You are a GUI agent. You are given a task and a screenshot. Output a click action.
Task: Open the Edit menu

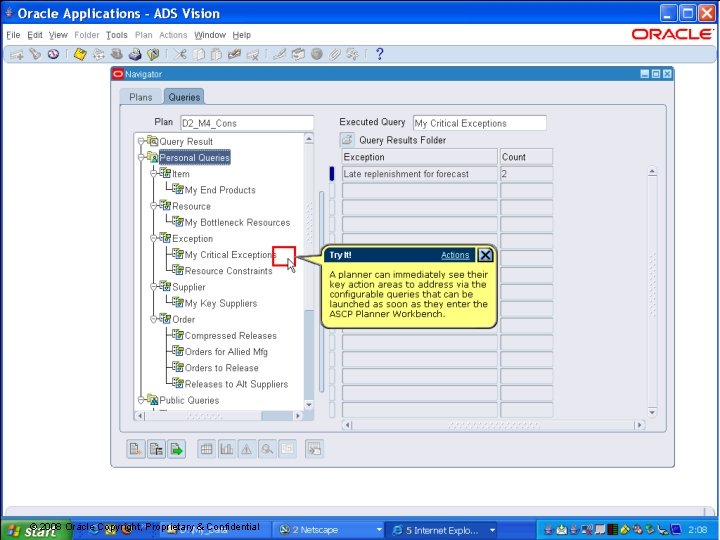coord(35,35)
